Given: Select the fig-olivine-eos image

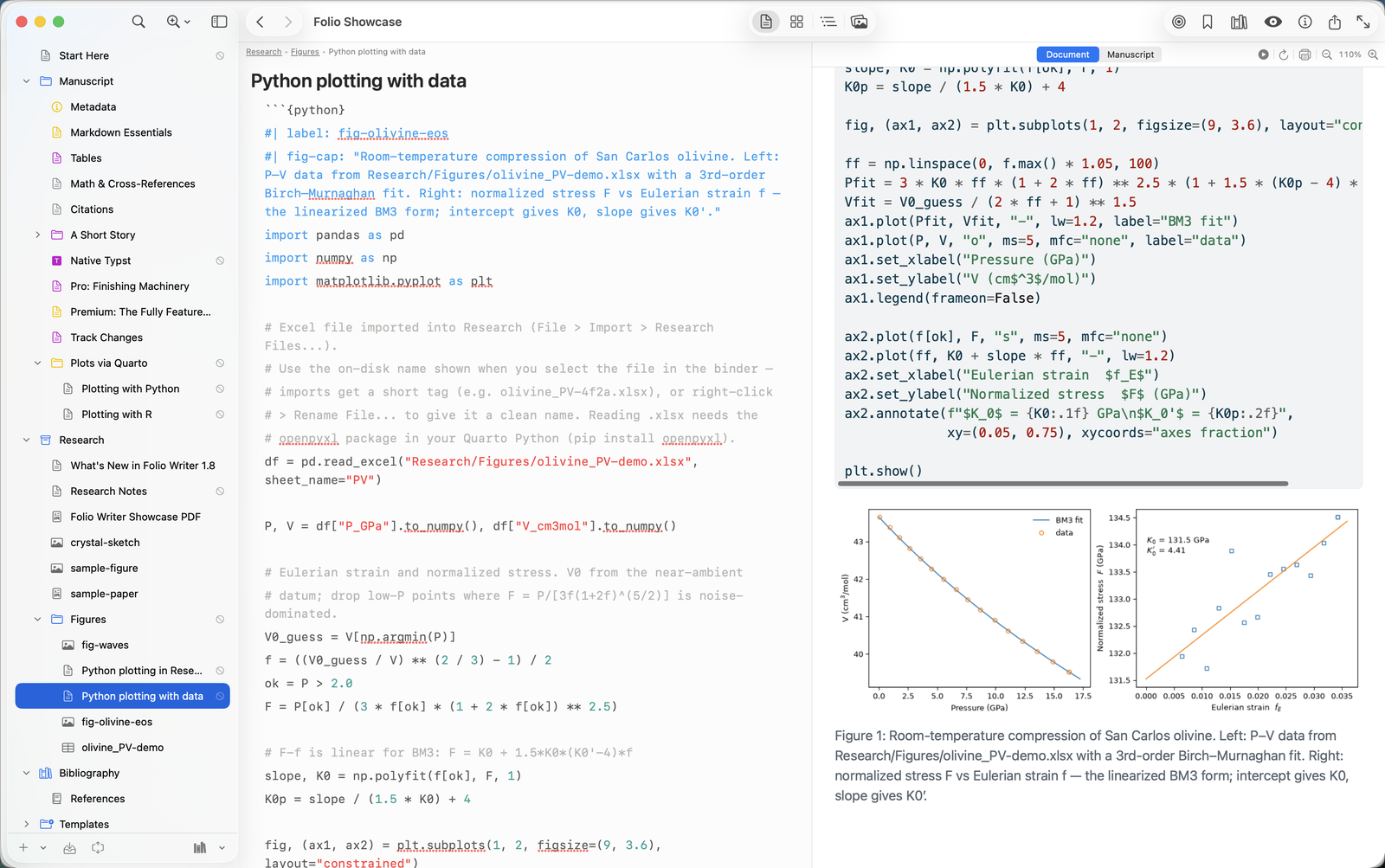Looking at the screenshot, I should [117, 722].
